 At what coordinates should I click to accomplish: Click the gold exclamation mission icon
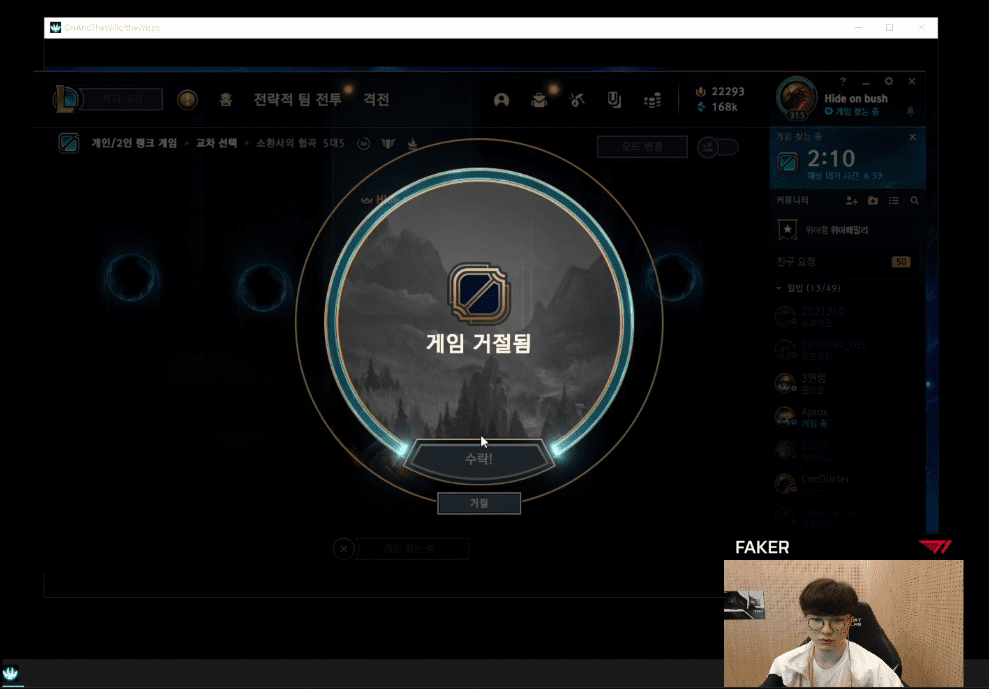pyautogui.click(x=187, y=100)
